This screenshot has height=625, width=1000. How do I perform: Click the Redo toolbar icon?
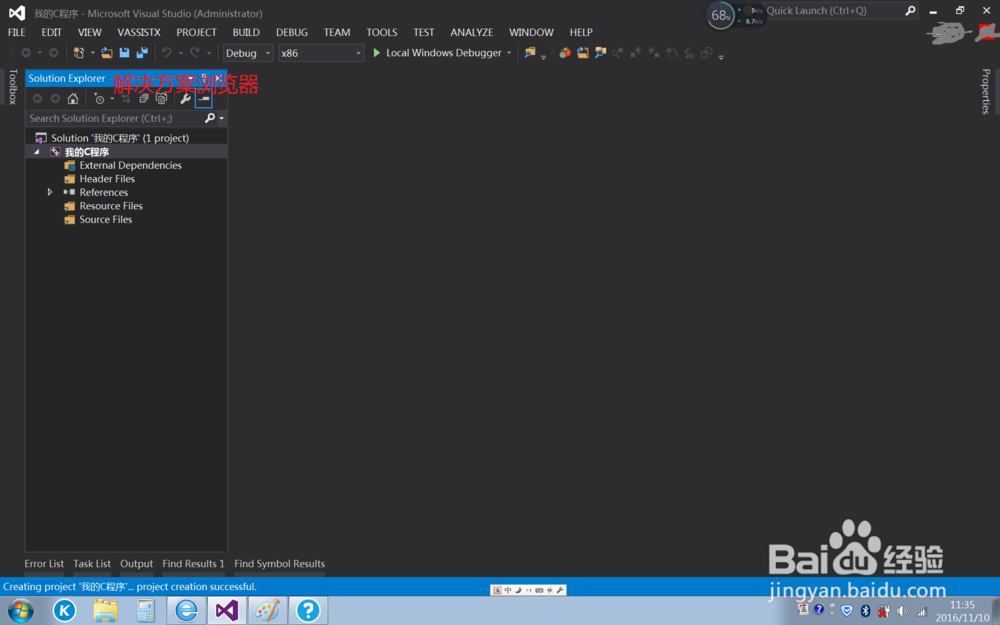195,53
